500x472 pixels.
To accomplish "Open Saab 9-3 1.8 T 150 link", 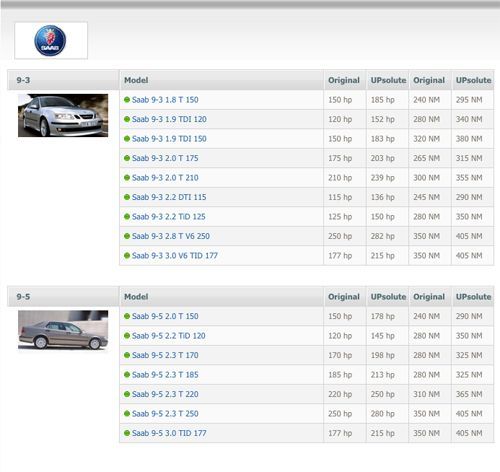I will [x=165, y=100].
